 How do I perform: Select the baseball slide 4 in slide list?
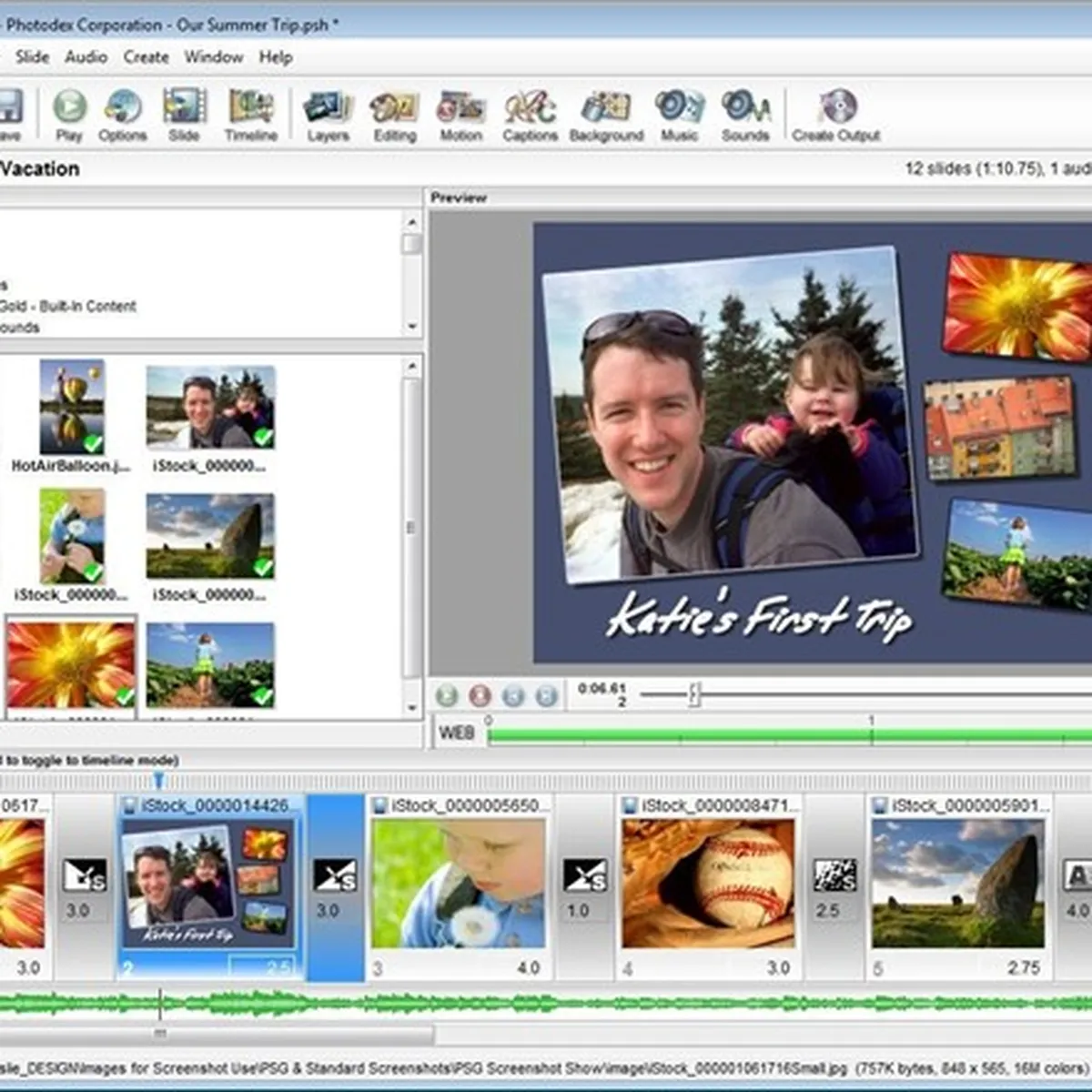(x=708, y=883)
